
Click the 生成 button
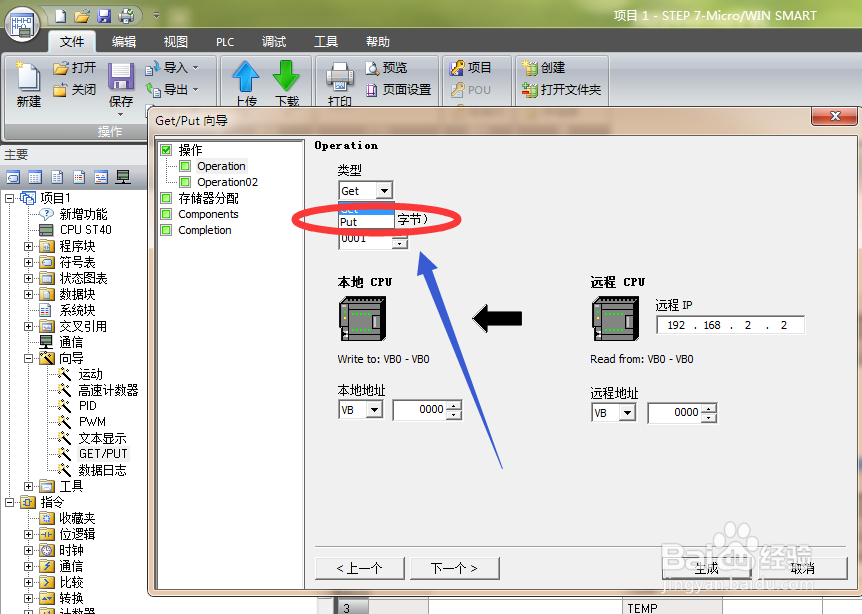pos(706,568)
